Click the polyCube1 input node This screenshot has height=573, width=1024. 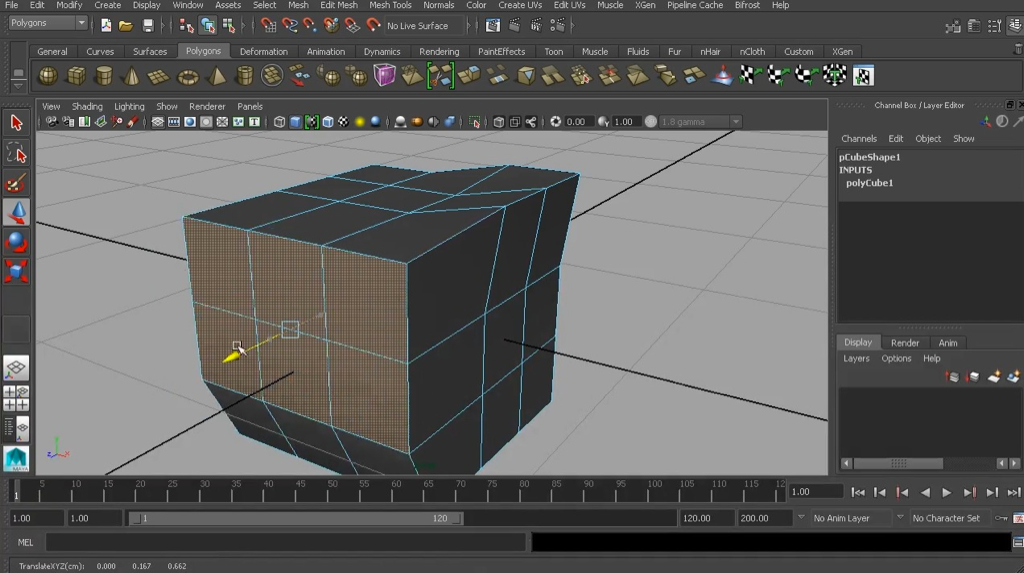(869, 183)
